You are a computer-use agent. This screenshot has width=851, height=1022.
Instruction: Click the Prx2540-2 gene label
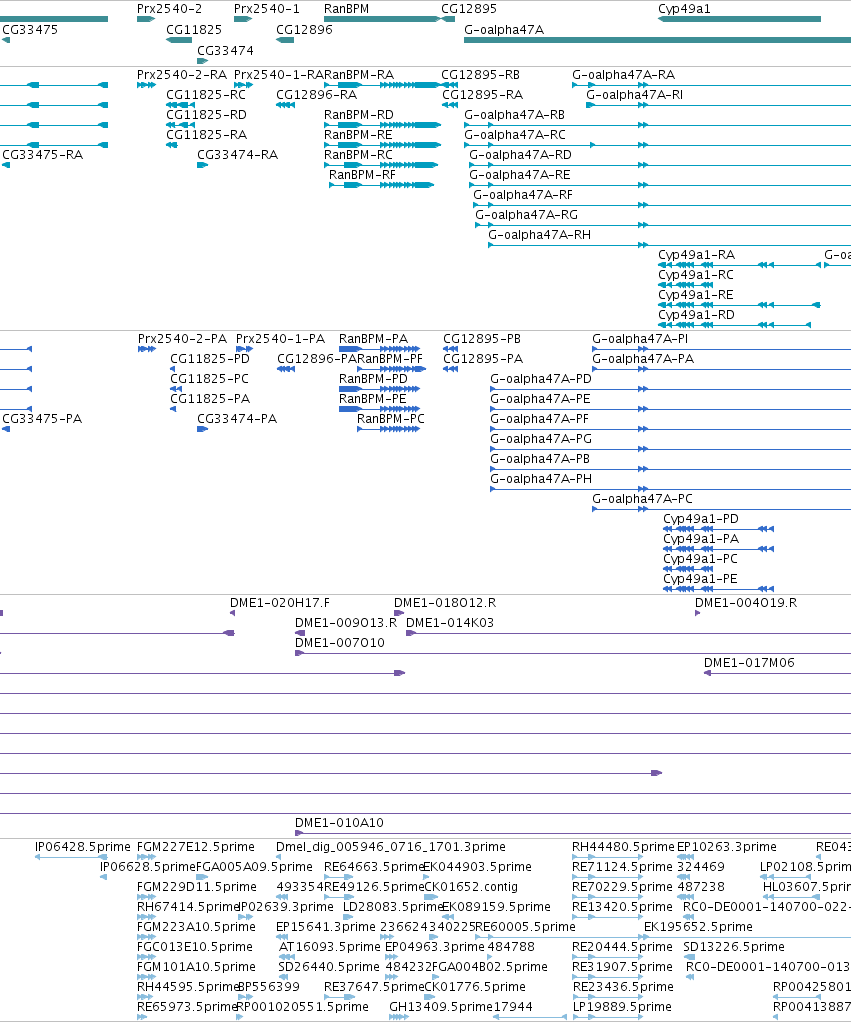pyautogui.click(x=169, y=9)
